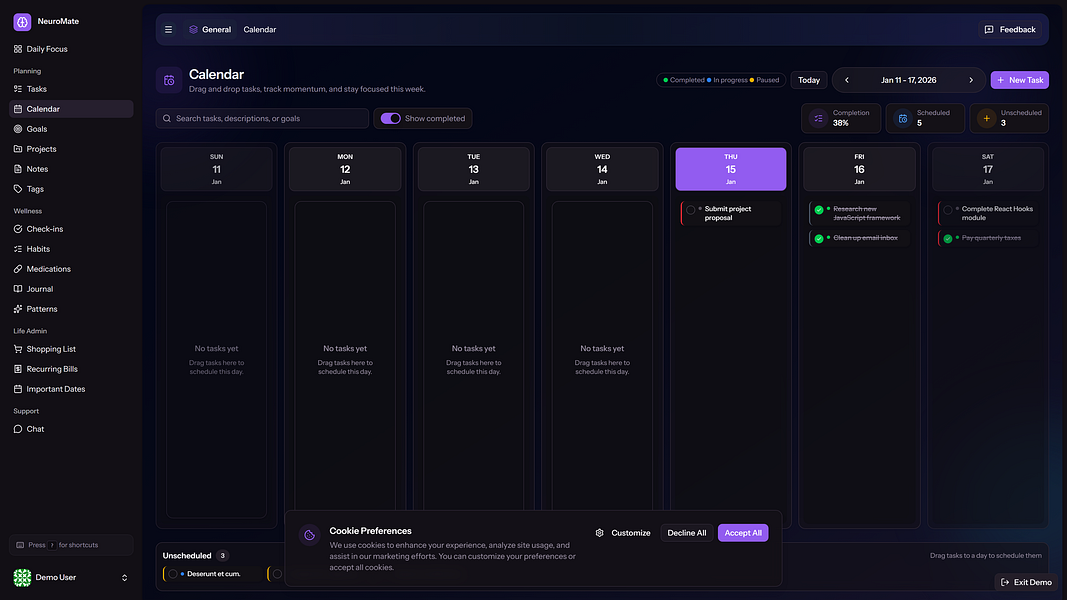This screenshot has width=1067, height=600.
Task: Open Projects in the sidebar
Action: tap(71, 149)
